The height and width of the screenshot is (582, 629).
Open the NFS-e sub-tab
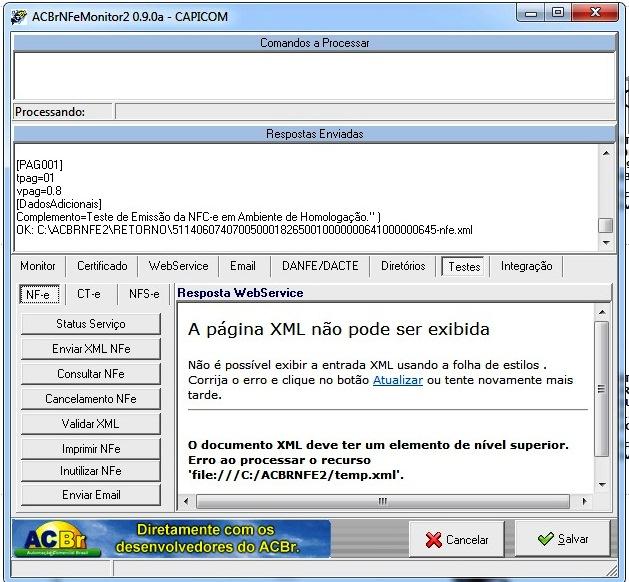[x=144, y=294]
